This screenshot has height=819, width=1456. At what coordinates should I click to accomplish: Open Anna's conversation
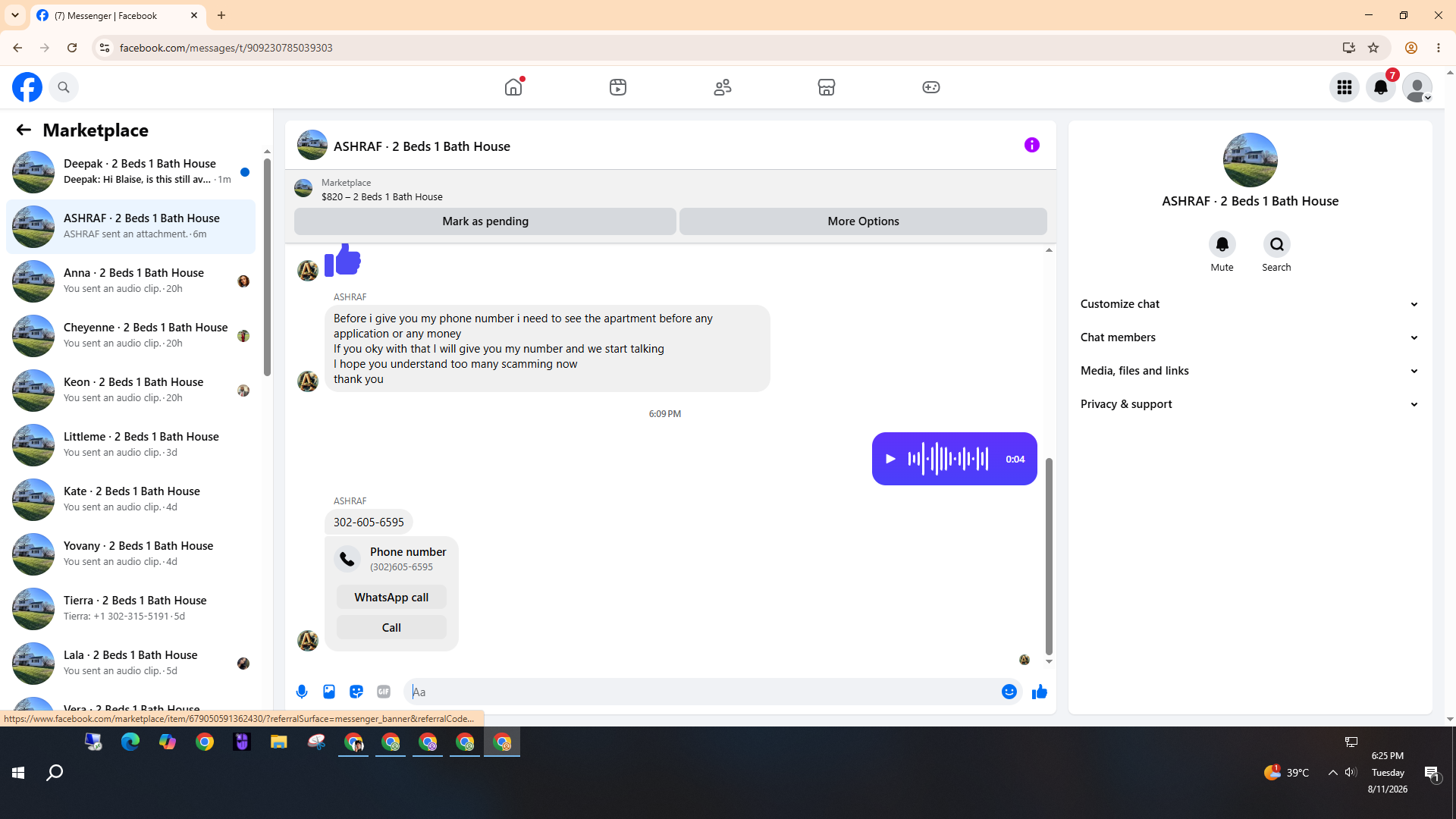click(x=131, y=281)
